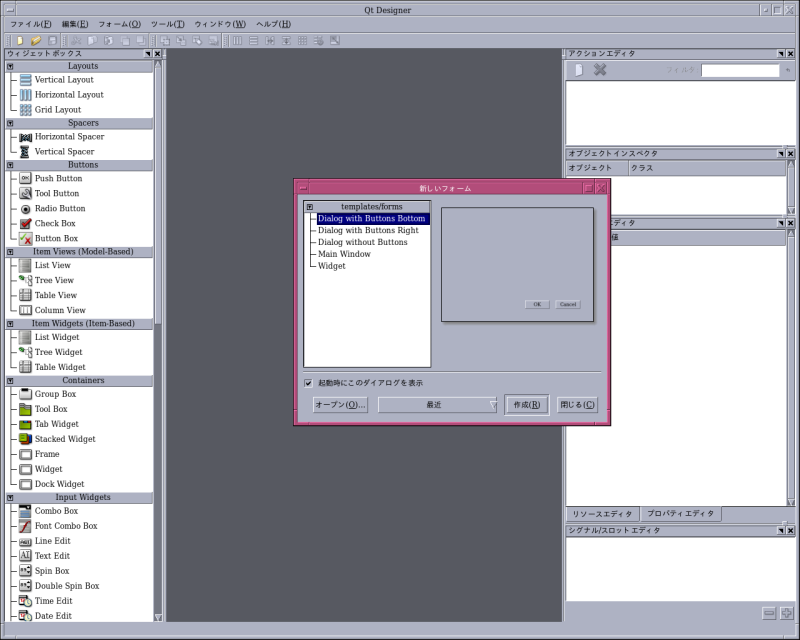Open the ファイル(F) menu
This screenshot has height=640, width=800.
pyautogui.click(x=31, y=24)
